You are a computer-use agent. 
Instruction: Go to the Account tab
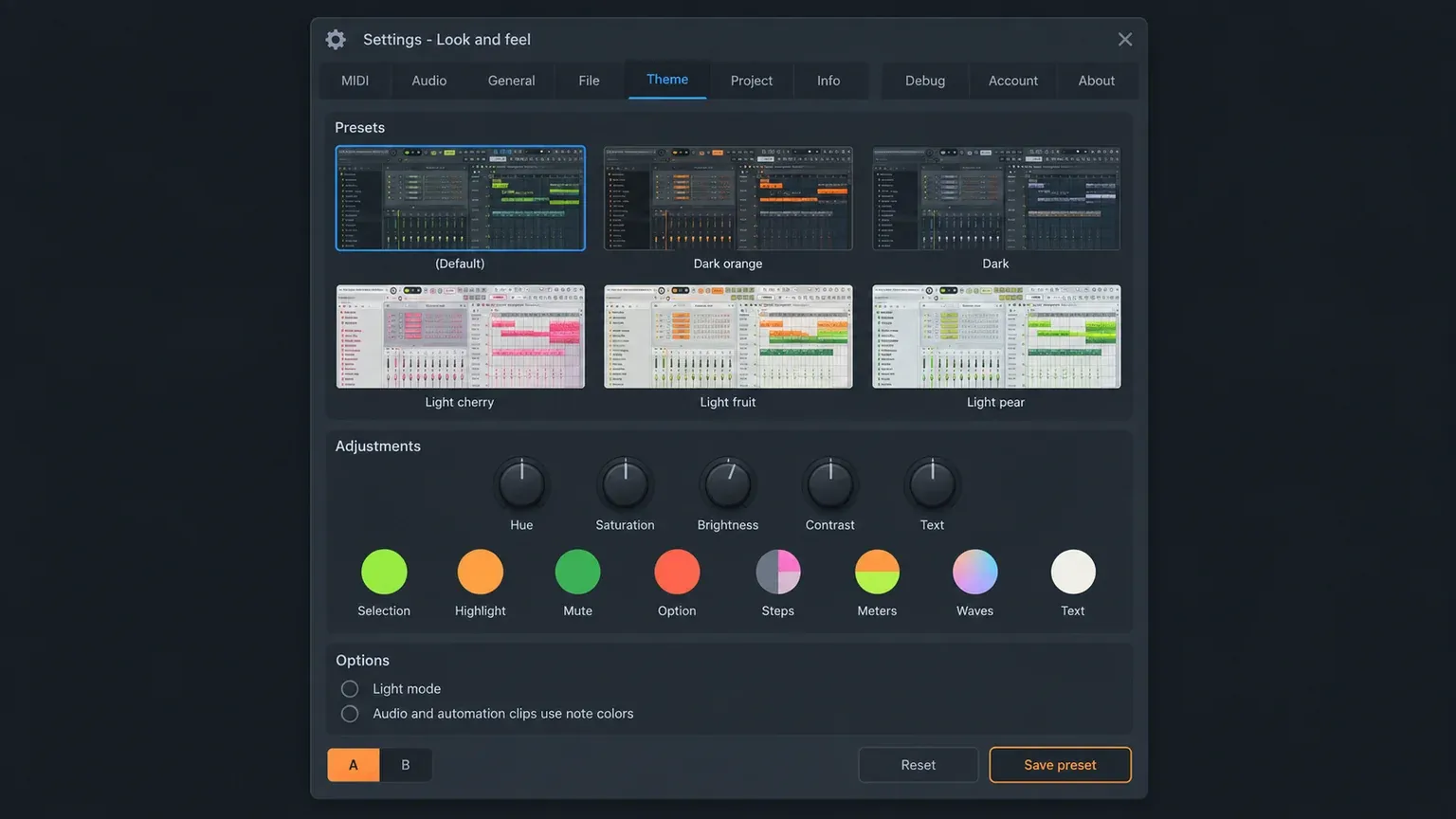coord(1013,81)
